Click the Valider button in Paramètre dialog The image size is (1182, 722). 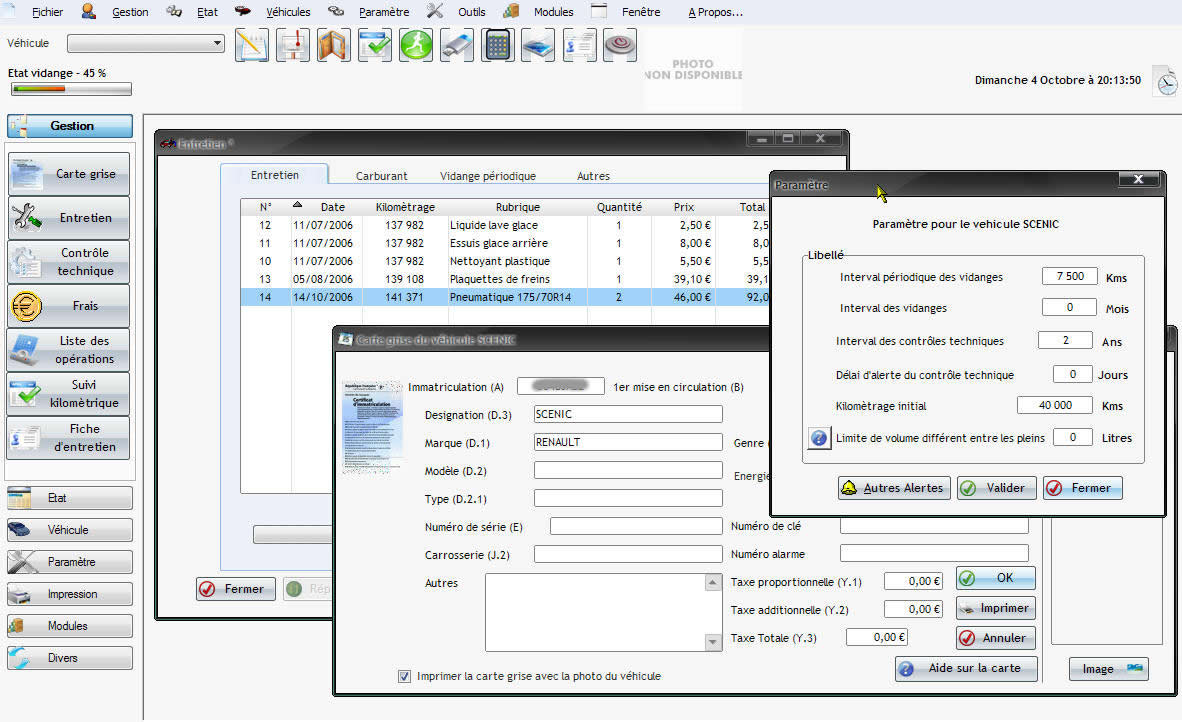993,488
